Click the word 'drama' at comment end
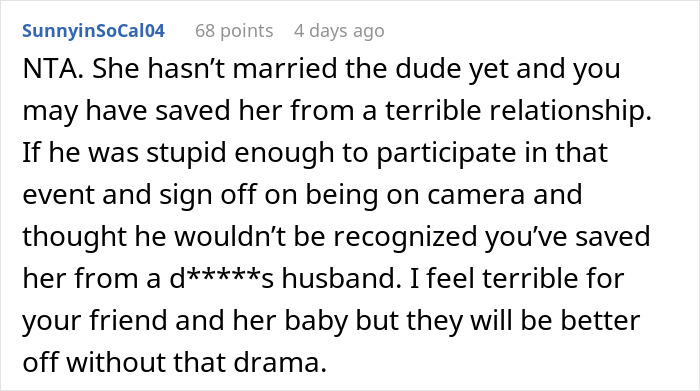This screenshot has height=391, width=700. tap(280, 363)
